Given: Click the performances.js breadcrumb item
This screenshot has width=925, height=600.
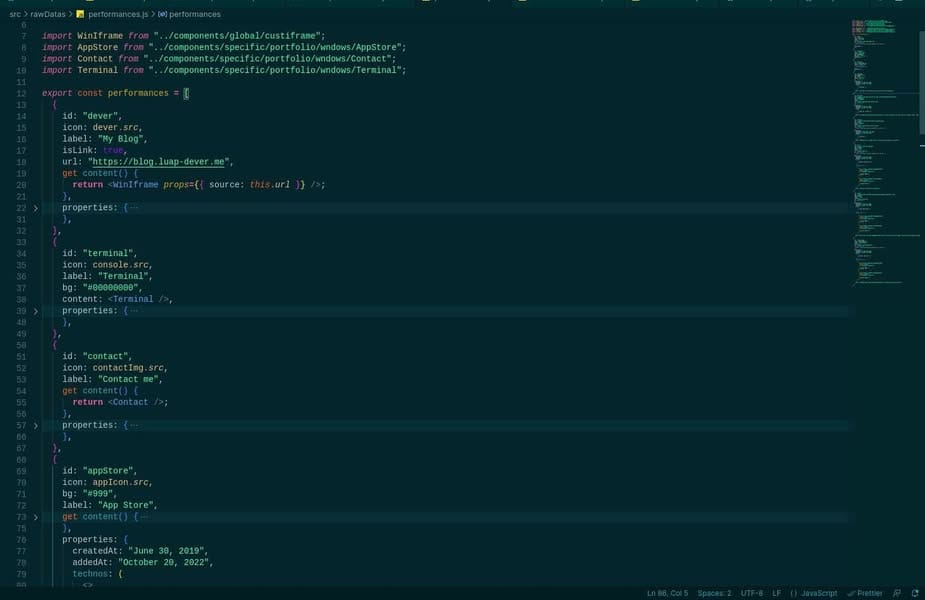Looking at the screenshot, I should pyautogui.click(x=118, y=14).
